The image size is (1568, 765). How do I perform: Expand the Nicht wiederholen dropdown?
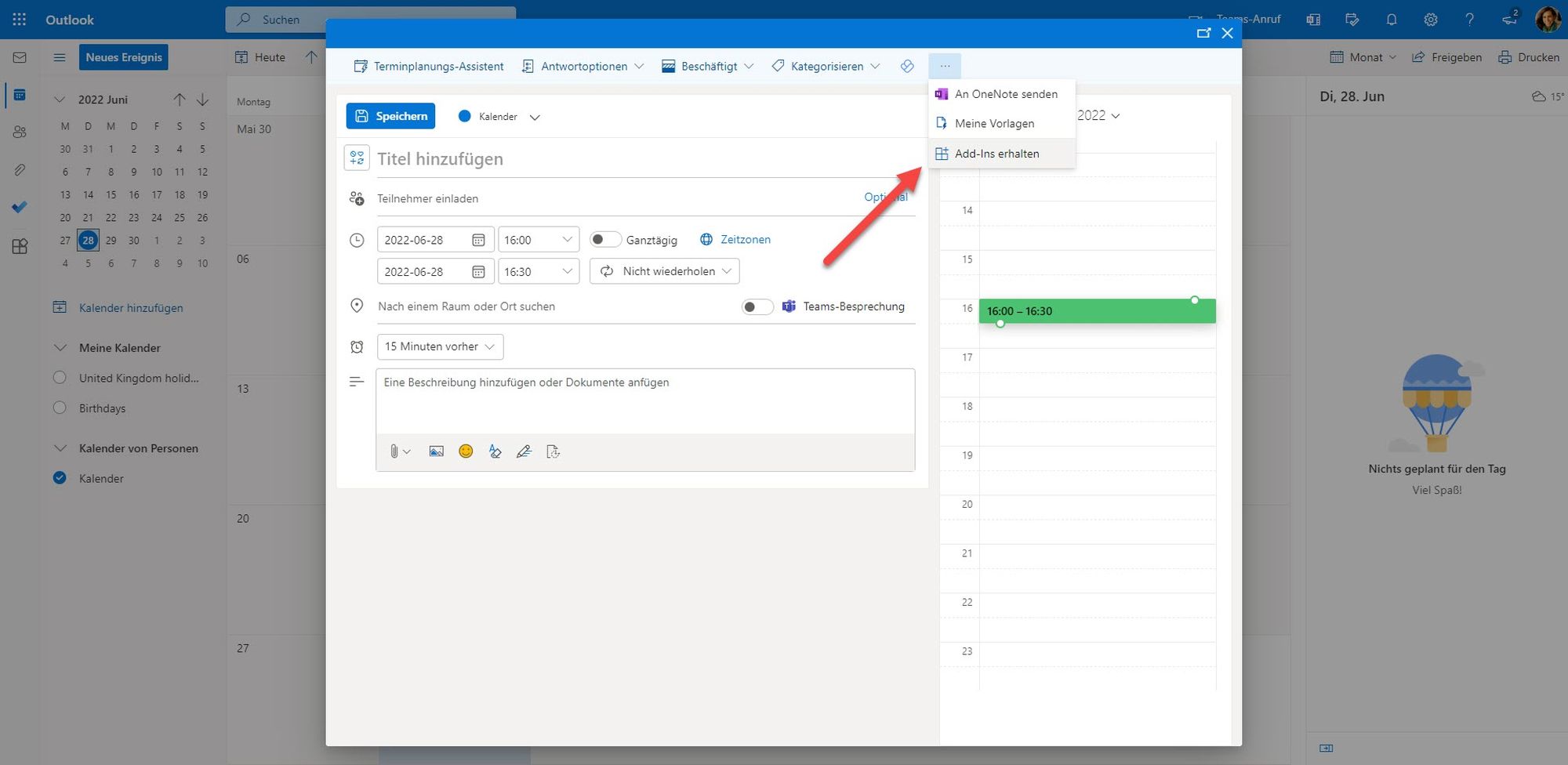pos(664,271)
